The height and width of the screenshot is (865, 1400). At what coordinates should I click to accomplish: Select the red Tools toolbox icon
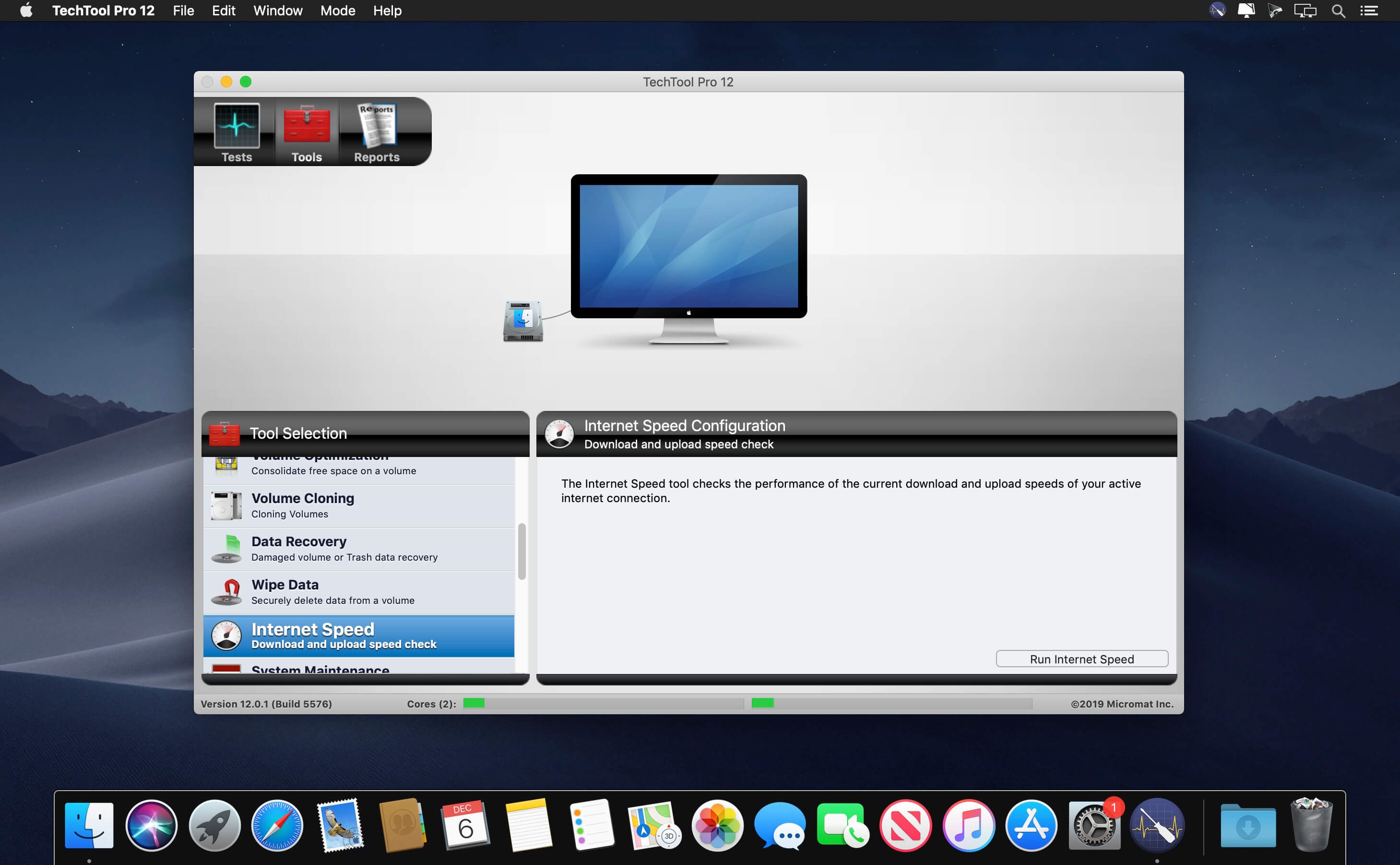(x=307, y=124)
